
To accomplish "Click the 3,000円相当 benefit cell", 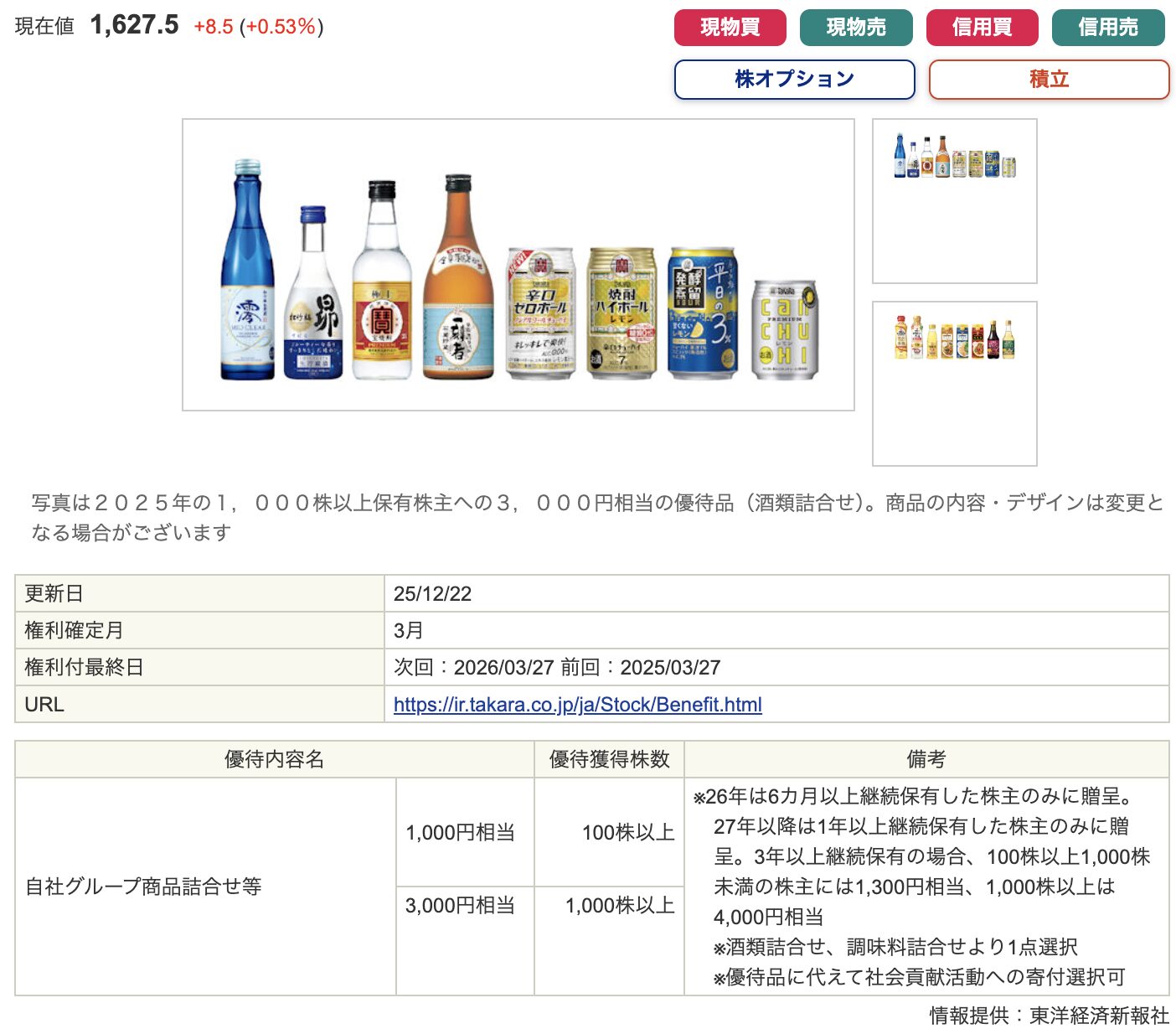I will (460, 906).
